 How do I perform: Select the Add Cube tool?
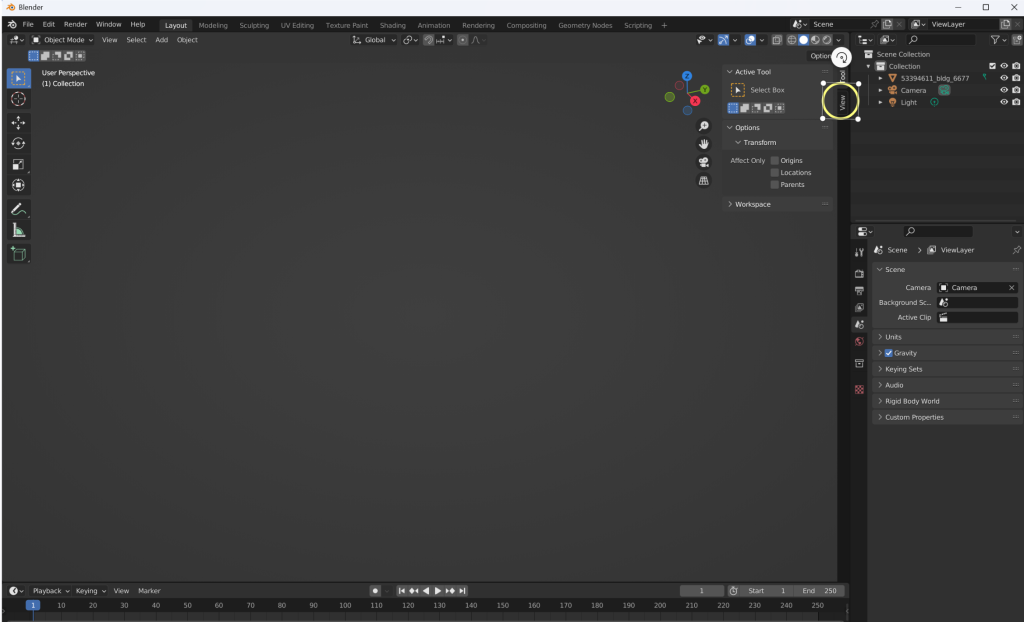tap(18, 254)
